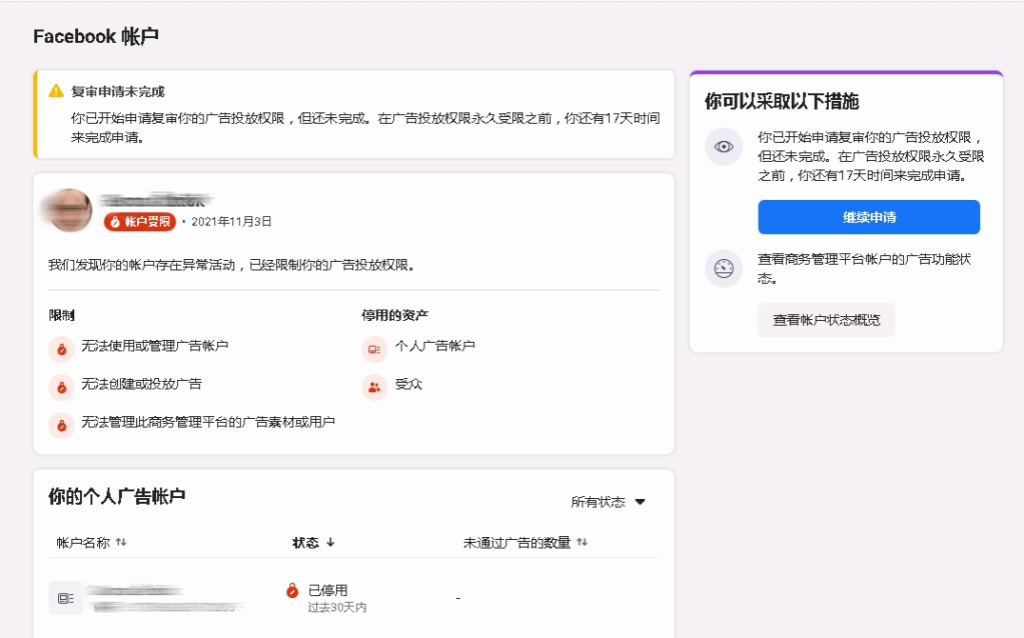
Task: Click the red 帐户受限 badge
Action: (x=140, y=221)
